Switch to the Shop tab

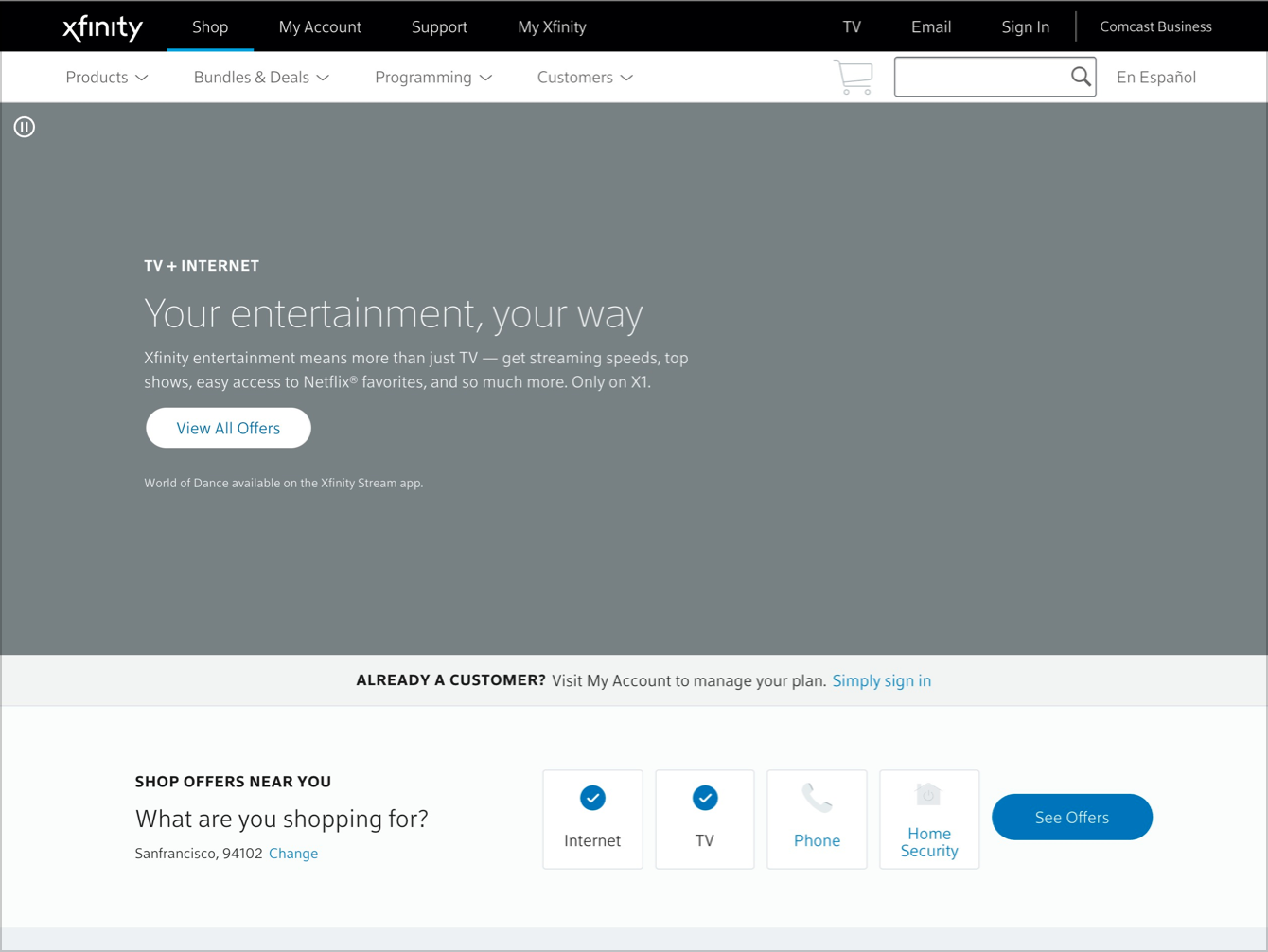coord(210,26)
